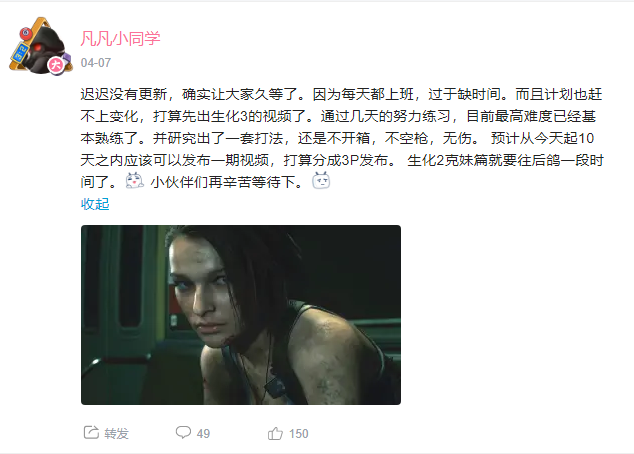Click the unamused emoji ending the post
Screen dimensions: 634x454
(x=321, y=180)
